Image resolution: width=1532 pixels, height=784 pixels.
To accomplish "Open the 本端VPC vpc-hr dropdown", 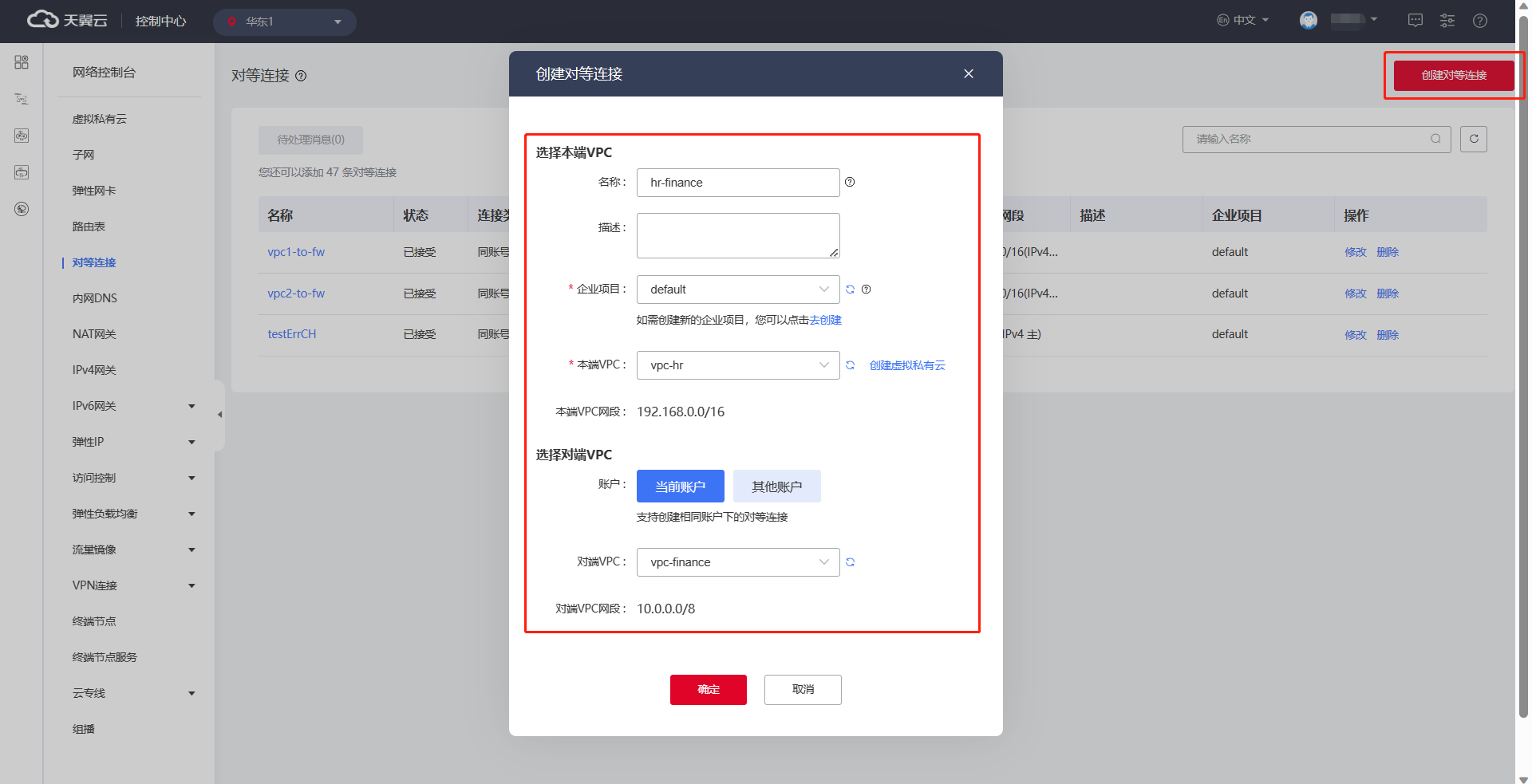I will 737,365.
